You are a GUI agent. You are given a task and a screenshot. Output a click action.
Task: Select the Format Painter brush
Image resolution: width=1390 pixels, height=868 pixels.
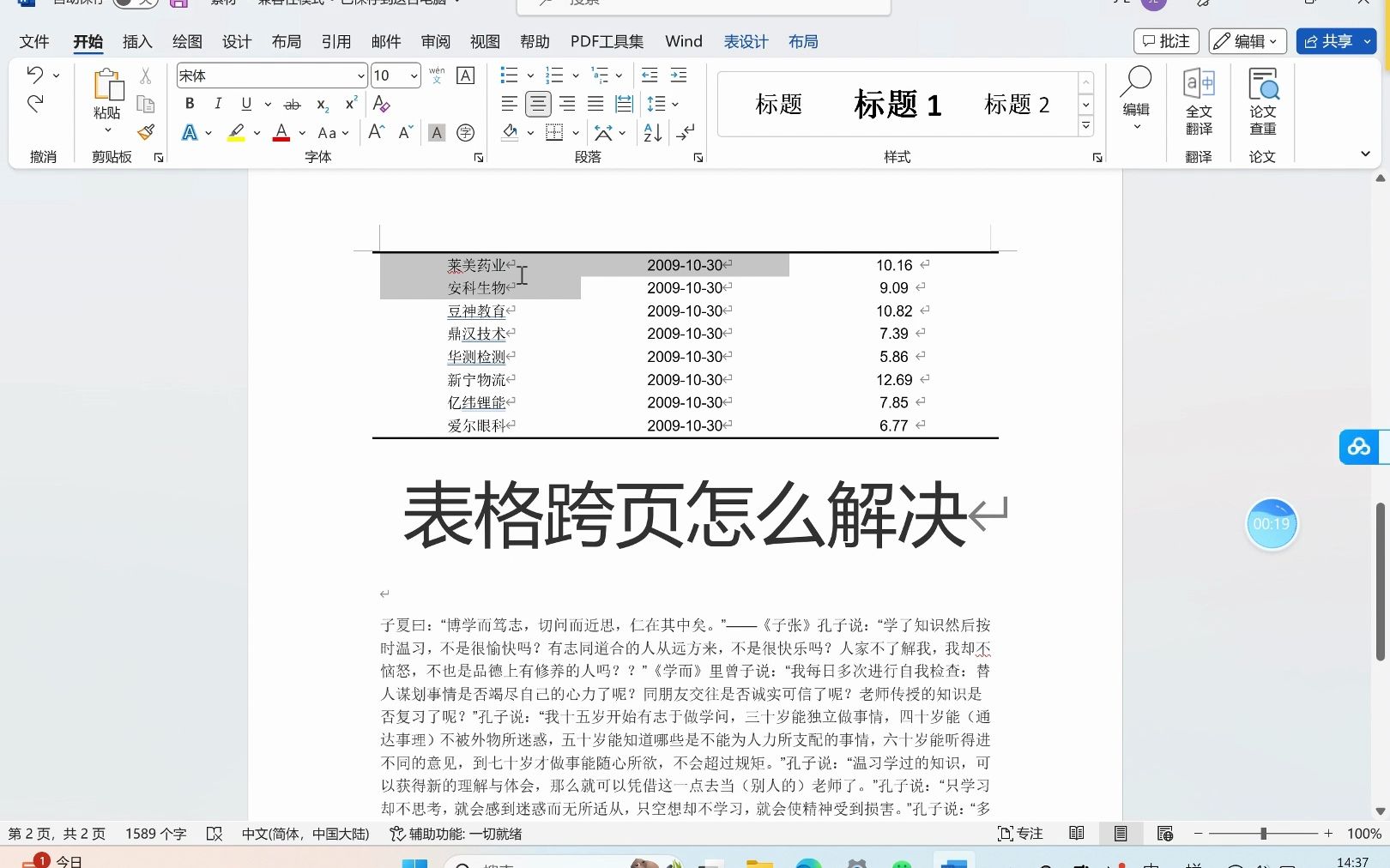(x=146, y=132)
